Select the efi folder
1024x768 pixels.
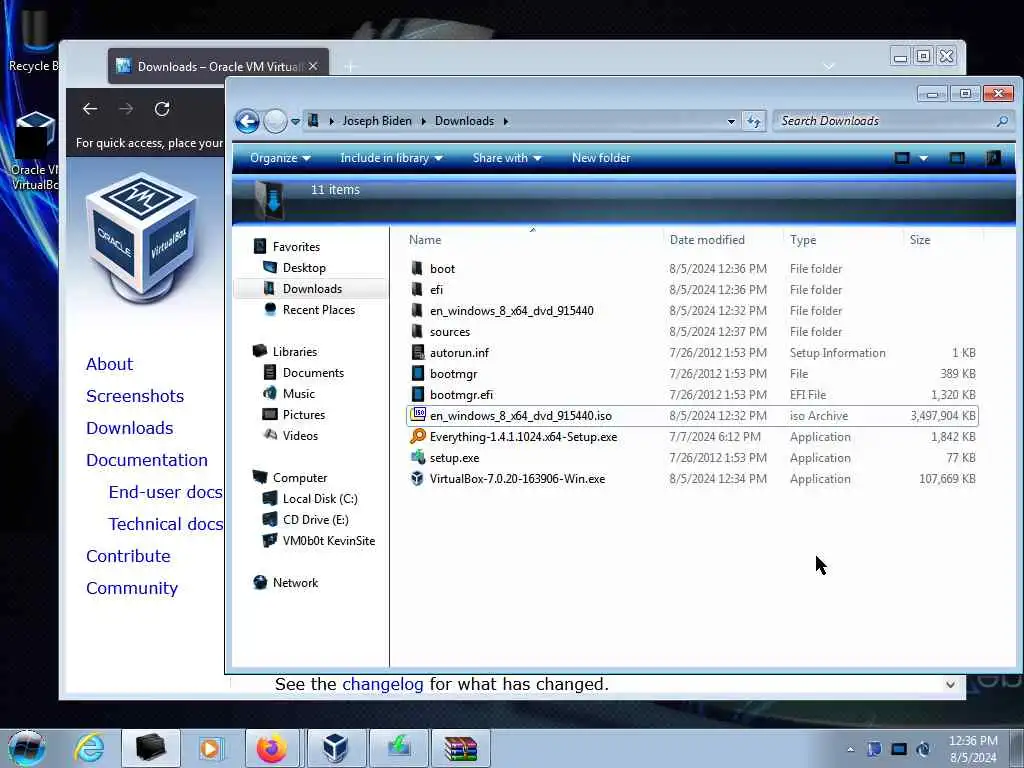tap(692, 289)
